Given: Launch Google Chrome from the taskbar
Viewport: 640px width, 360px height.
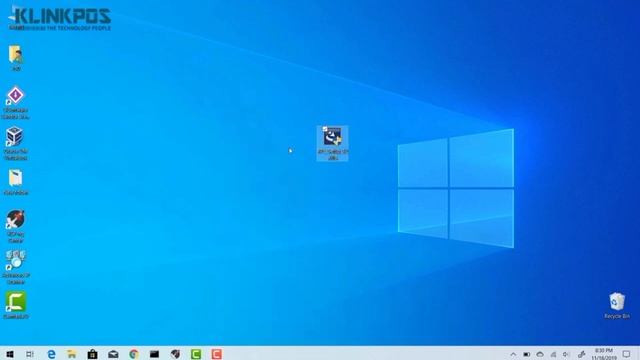Looking at the screenshot, I should 134,354.
